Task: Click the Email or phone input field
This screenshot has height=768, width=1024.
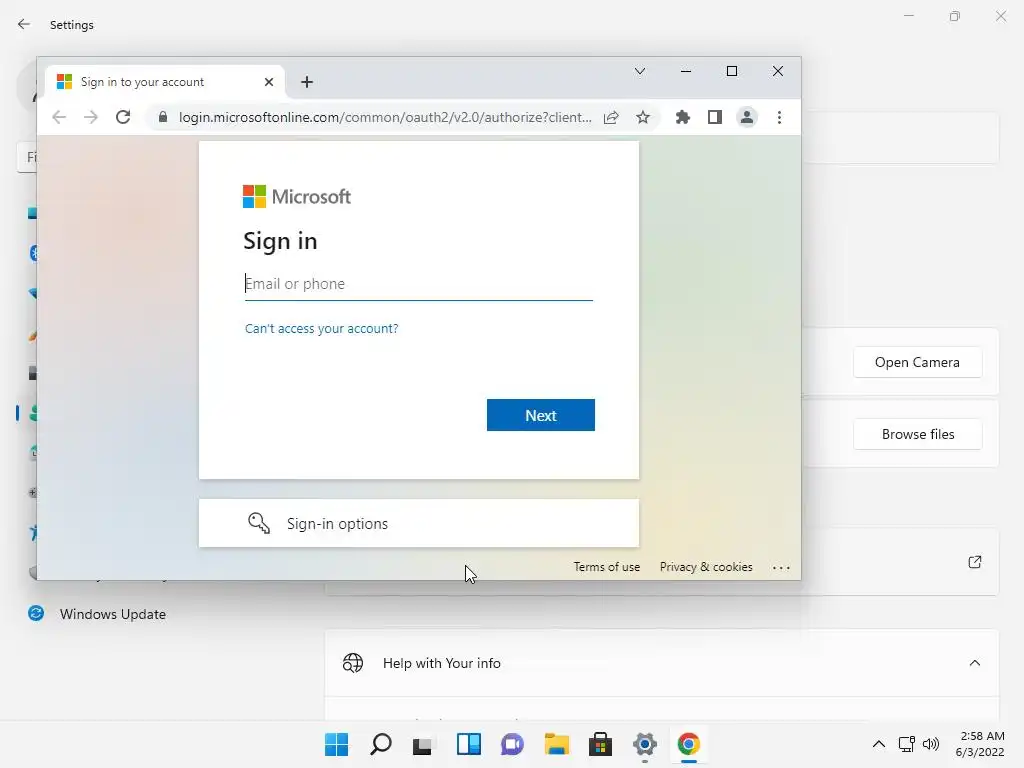Action: (x=419, y=284)
